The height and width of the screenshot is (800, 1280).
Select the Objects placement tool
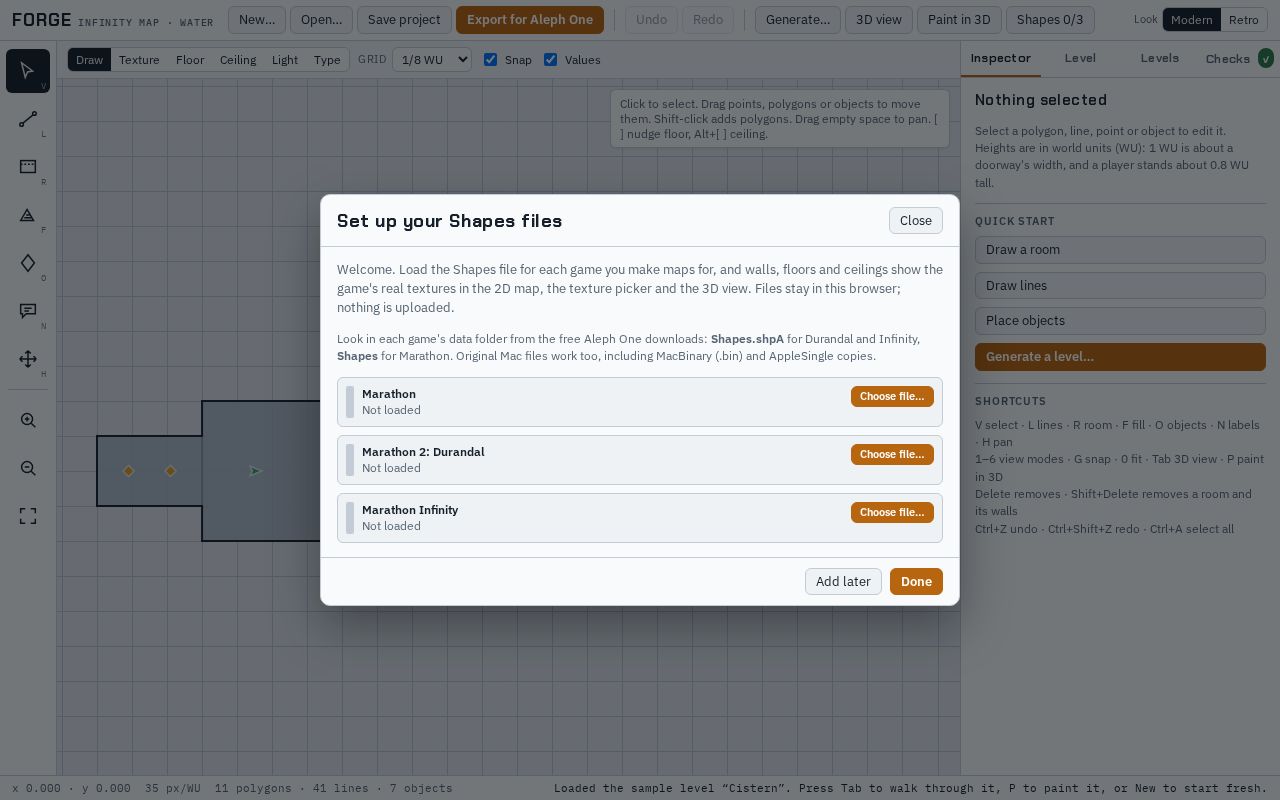click(28, 263)
